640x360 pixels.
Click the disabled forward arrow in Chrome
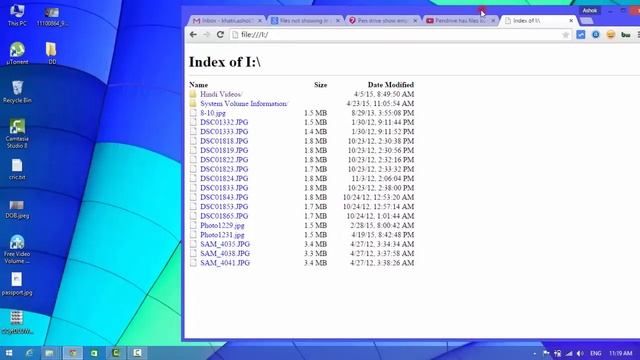pos(206,35)
